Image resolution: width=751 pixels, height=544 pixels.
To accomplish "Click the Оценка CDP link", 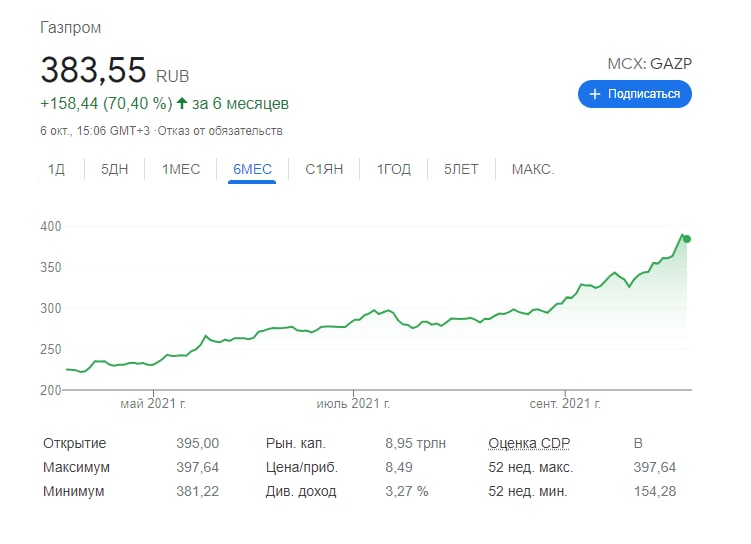I will (529, 443).
